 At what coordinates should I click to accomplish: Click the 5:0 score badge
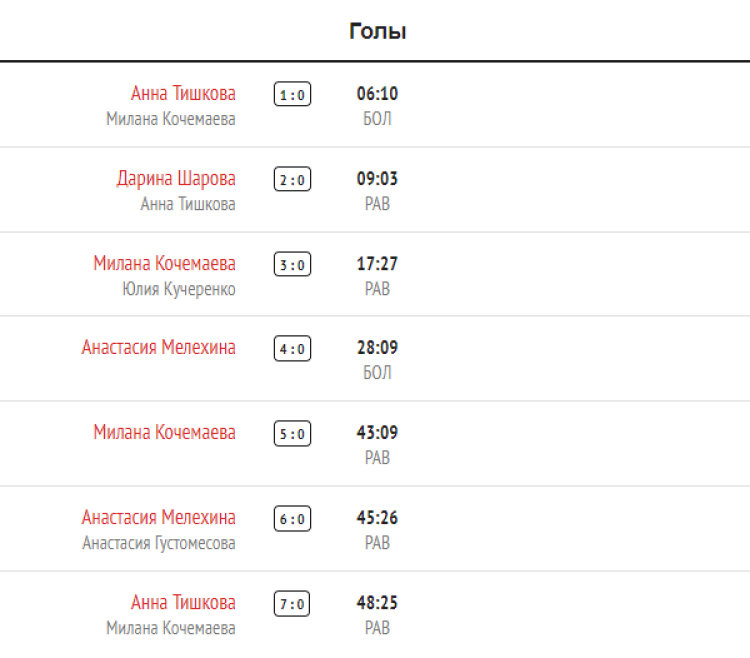click(292, 434)
